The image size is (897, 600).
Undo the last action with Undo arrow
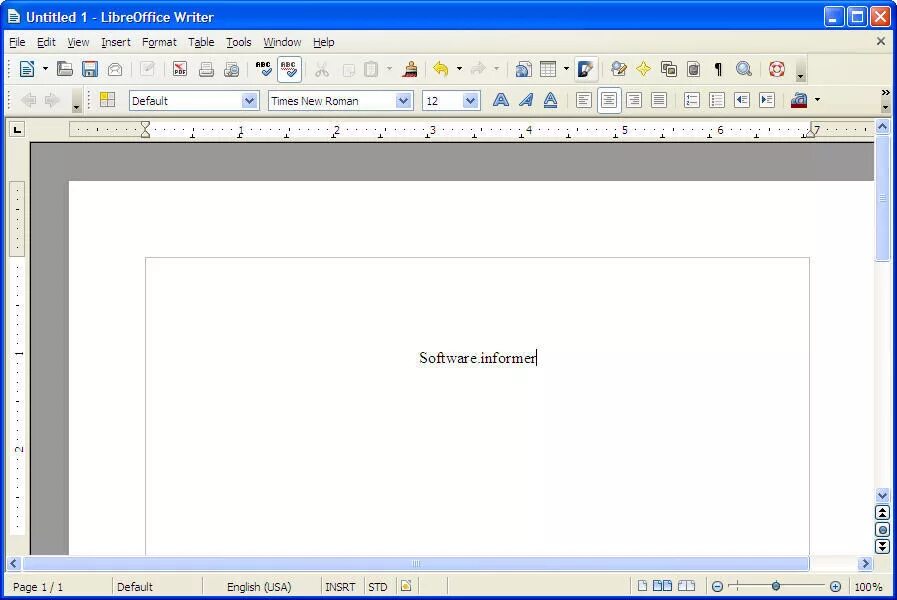tap(440, 69)
